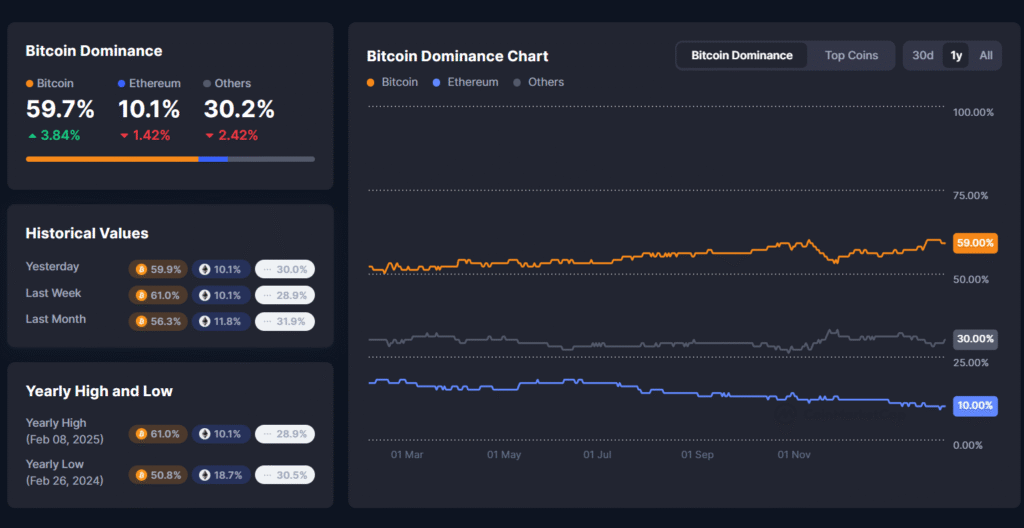This screenshot has height=528, width=1024.
Task: Click the 59.00% Bitcoin value label on chart
Action: click(x=975, y=243)
